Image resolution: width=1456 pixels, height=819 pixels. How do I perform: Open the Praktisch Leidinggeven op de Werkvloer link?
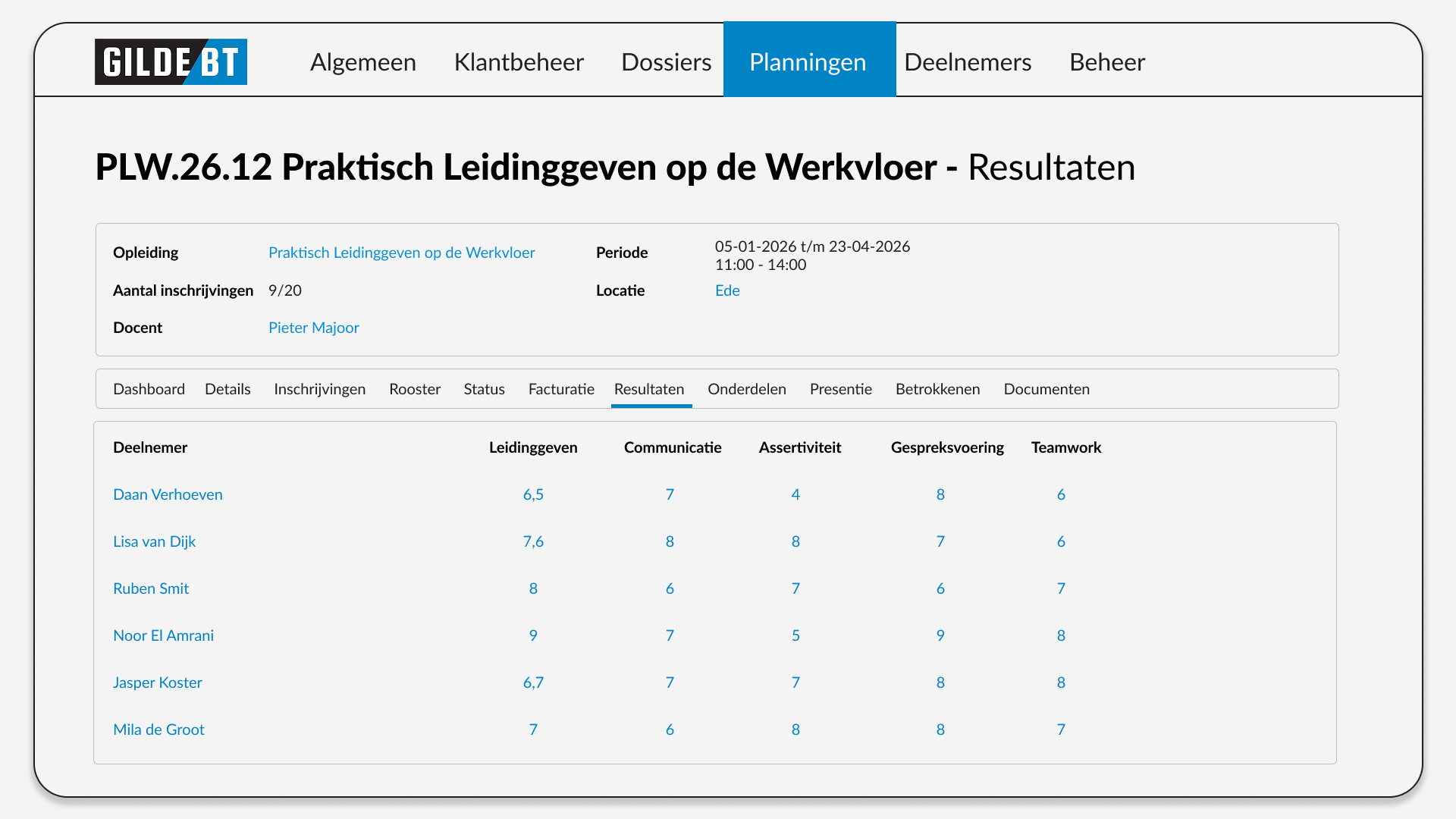pos(401,253)
